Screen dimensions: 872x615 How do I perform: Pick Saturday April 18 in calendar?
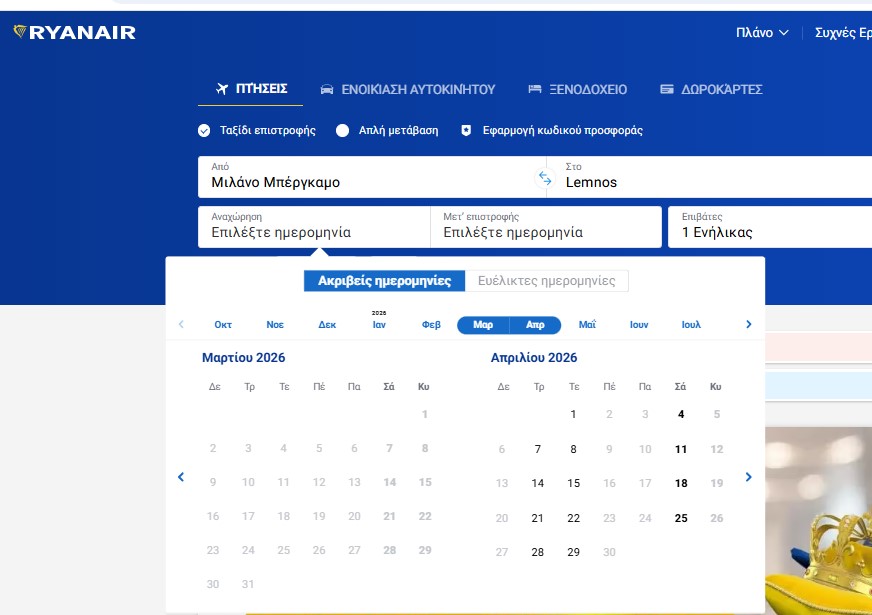(681, 484)
